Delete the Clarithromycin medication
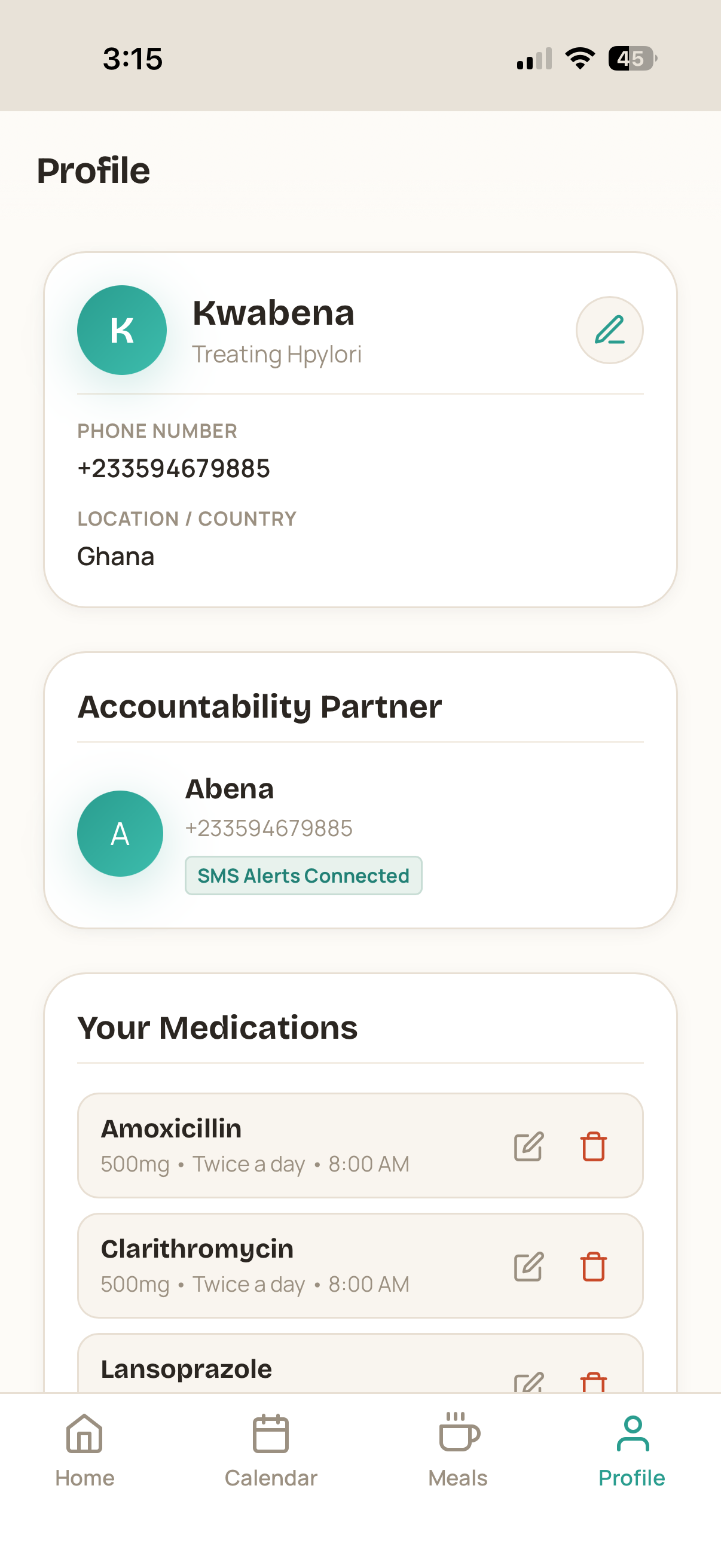 click(x=593, y=1267)
